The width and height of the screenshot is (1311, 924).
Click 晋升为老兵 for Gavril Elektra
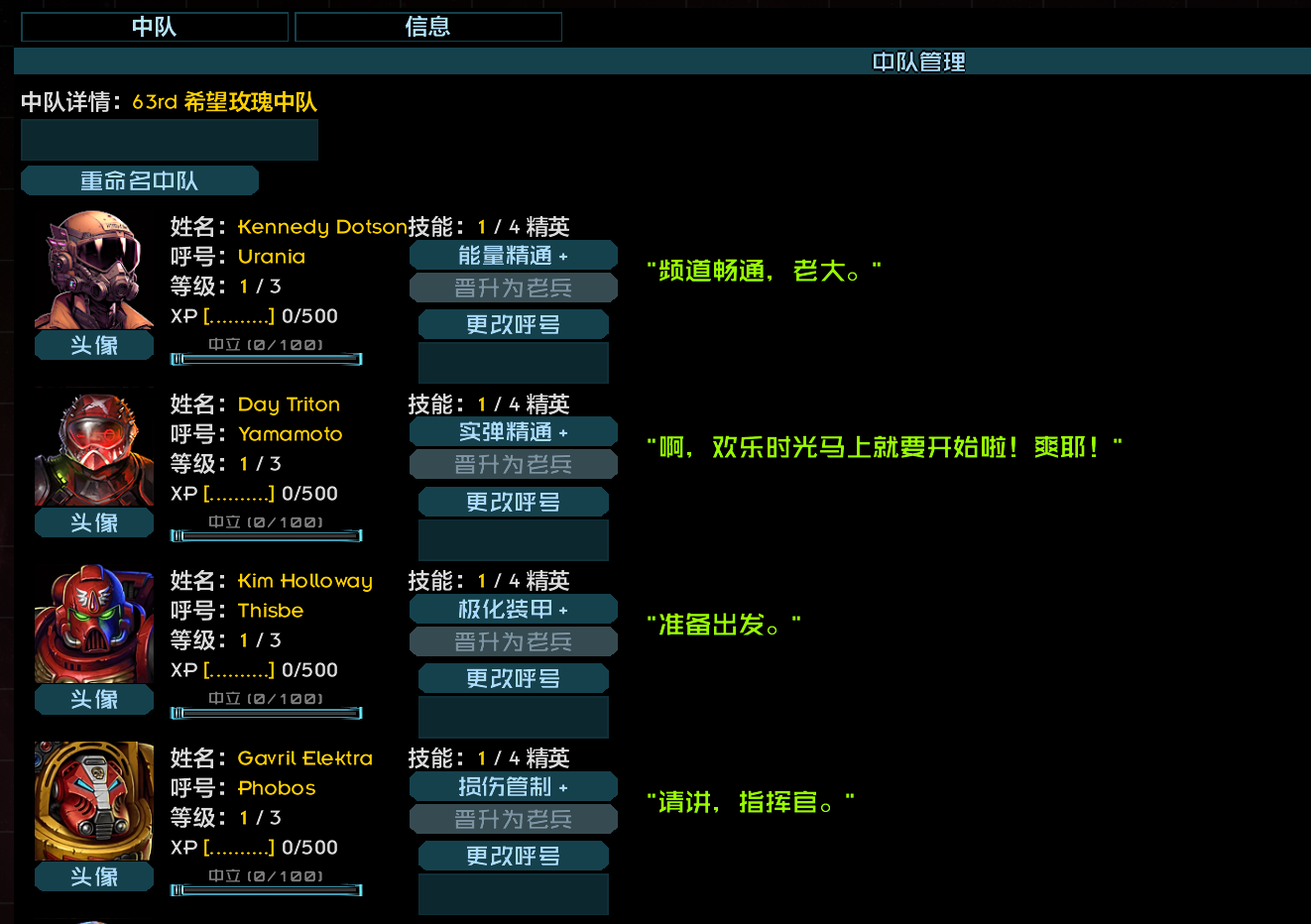[514, 819]
